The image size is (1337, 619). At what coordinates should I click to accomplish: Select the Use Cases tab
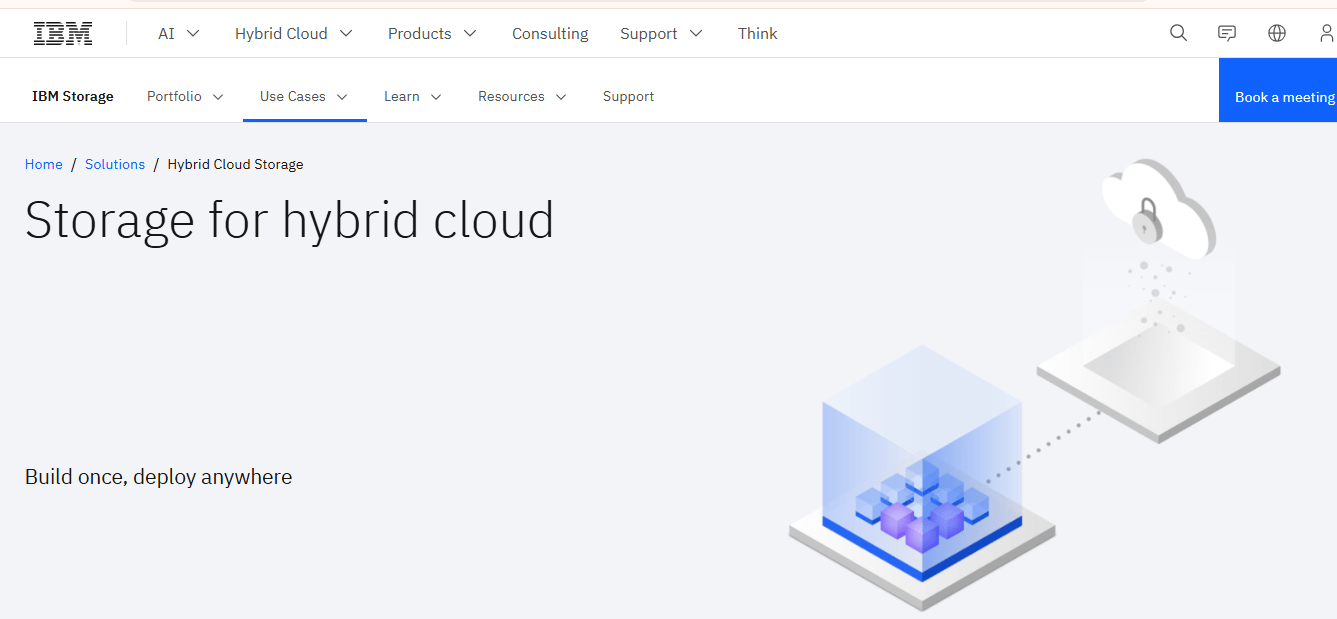tap(304, 96)
